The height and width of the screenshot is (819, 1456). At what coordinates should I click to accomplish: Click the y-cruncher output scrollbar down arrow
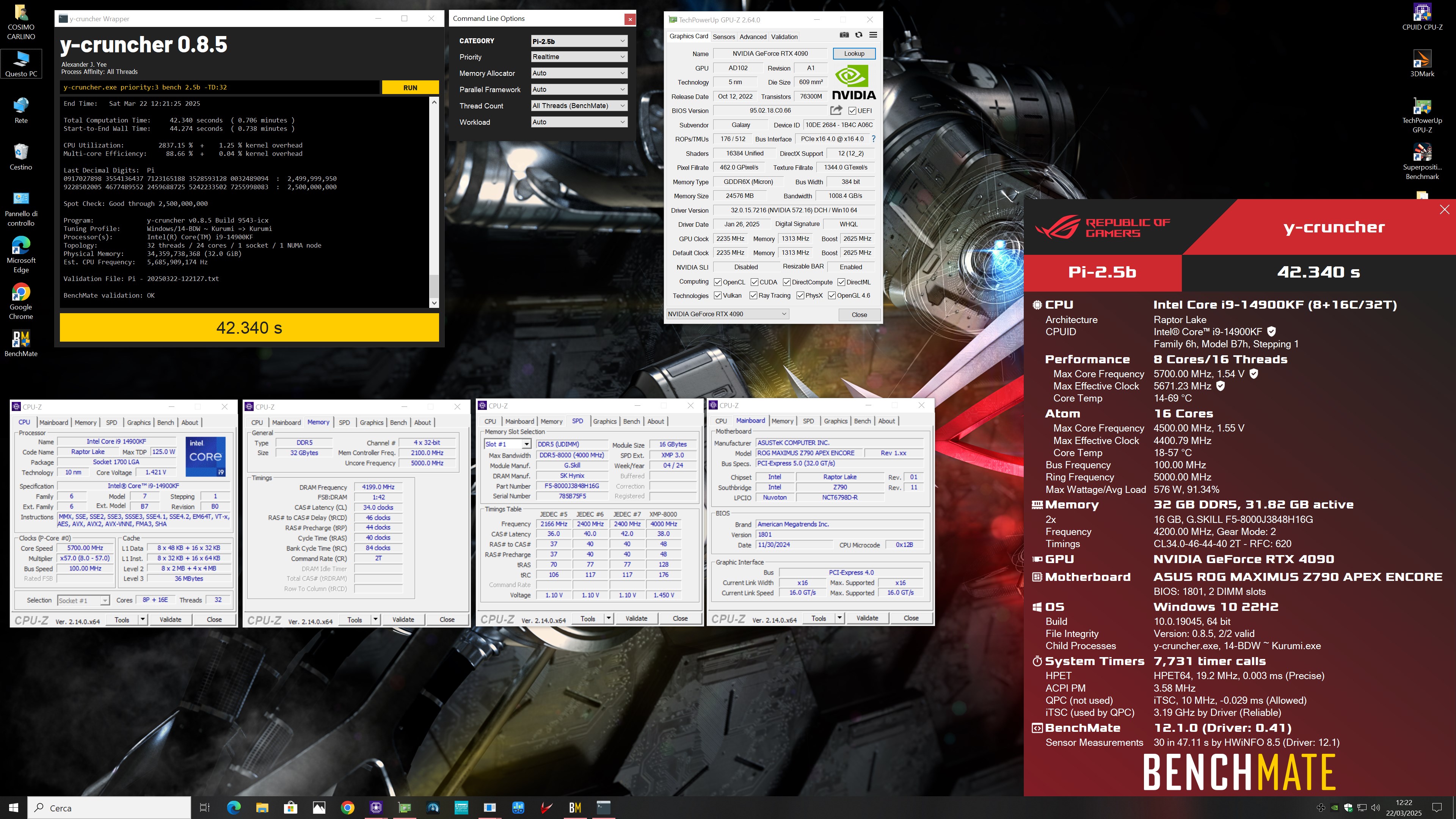click(x=434, y=303)
